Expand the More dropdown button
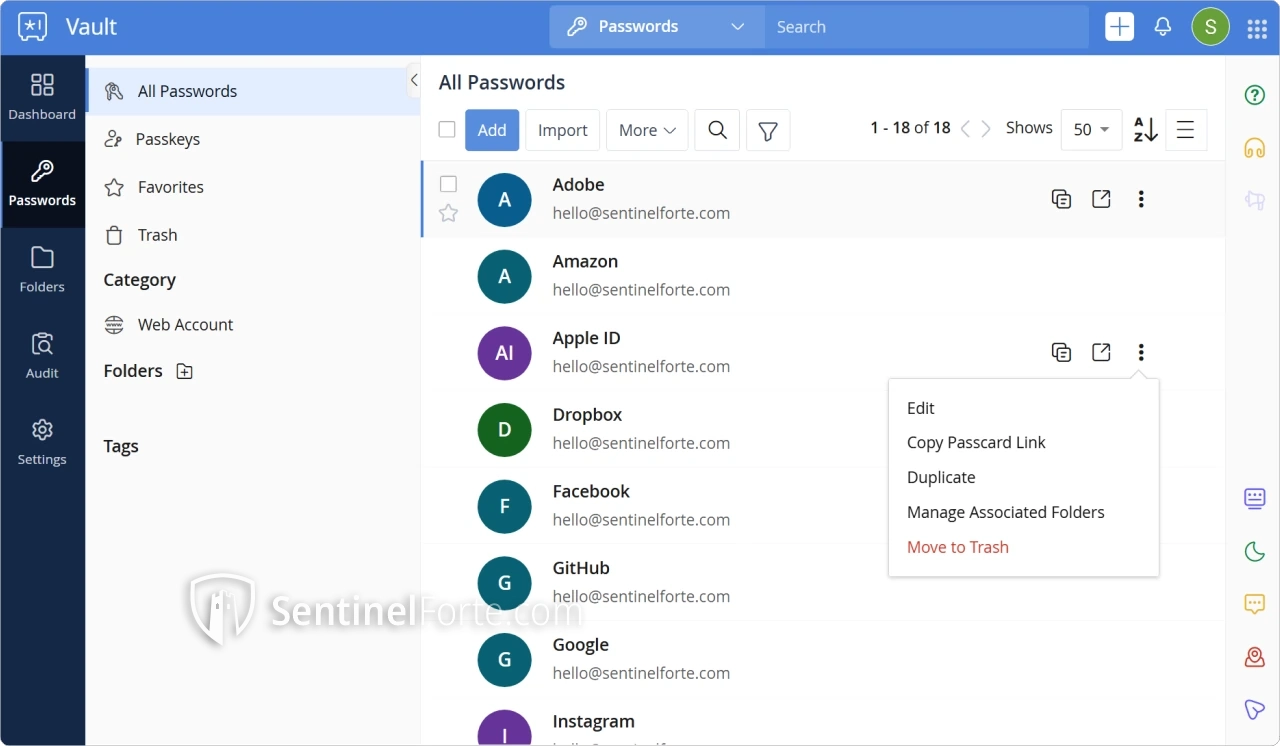Image resolution: width=1280 pixels, height=746 pixels. tap(647, 130)
